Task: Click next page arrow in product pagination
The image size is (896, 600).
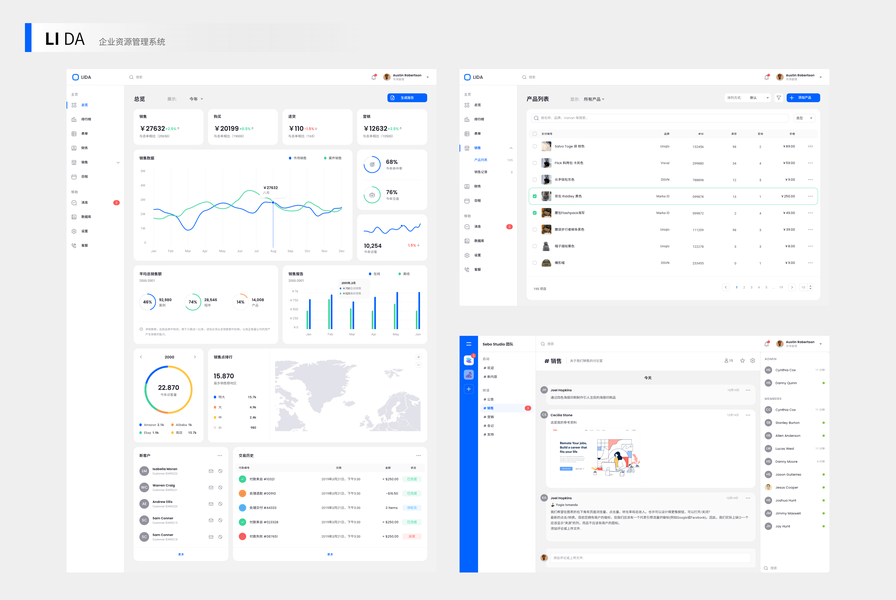Action: coord(792,287)
